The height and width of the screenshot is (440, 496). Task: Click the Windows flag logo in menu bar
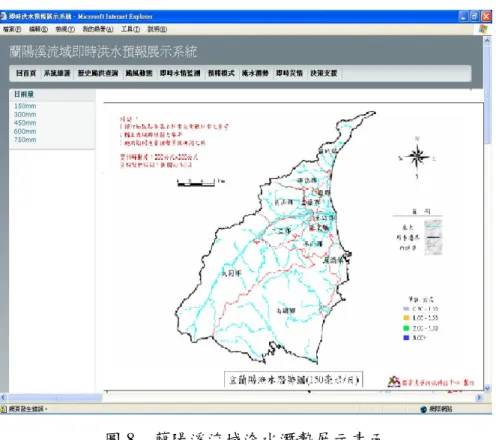(483, 29)
